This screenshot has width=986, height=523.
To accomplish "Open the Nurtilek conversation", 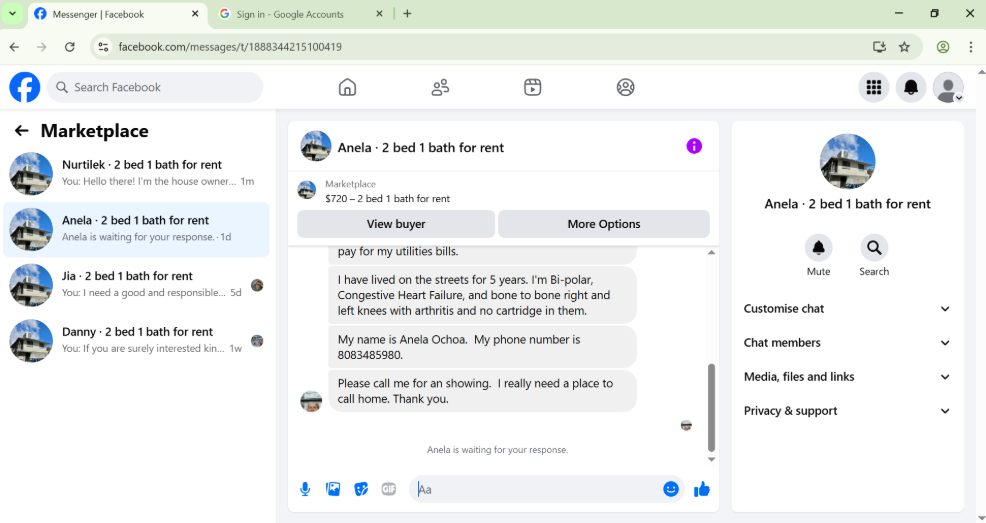I will coord(136,173).
